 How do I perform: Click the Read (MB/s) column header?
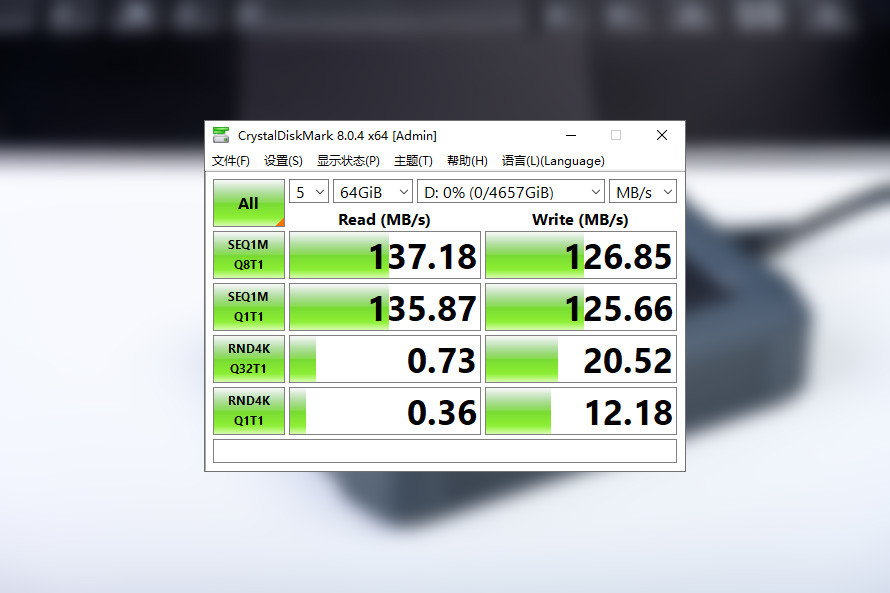pyautogui.click(x=384, y=220)
